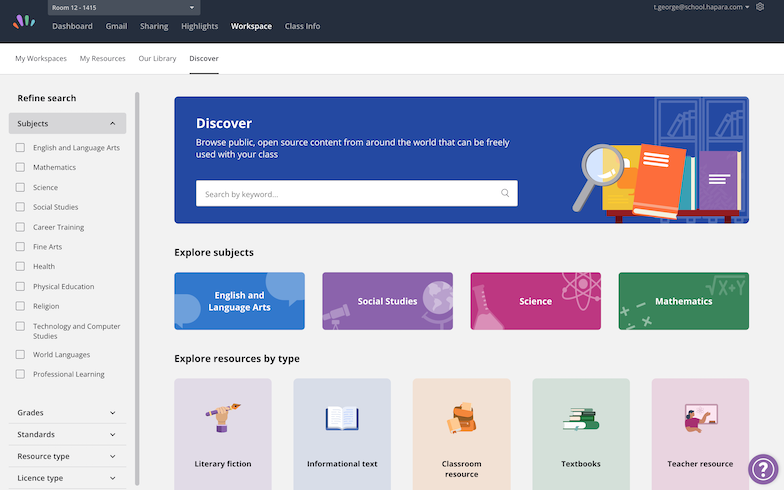The width and height of the screenshot is (784, 490).
Task: Check the Religion checkbox
Action: [20, 306]
